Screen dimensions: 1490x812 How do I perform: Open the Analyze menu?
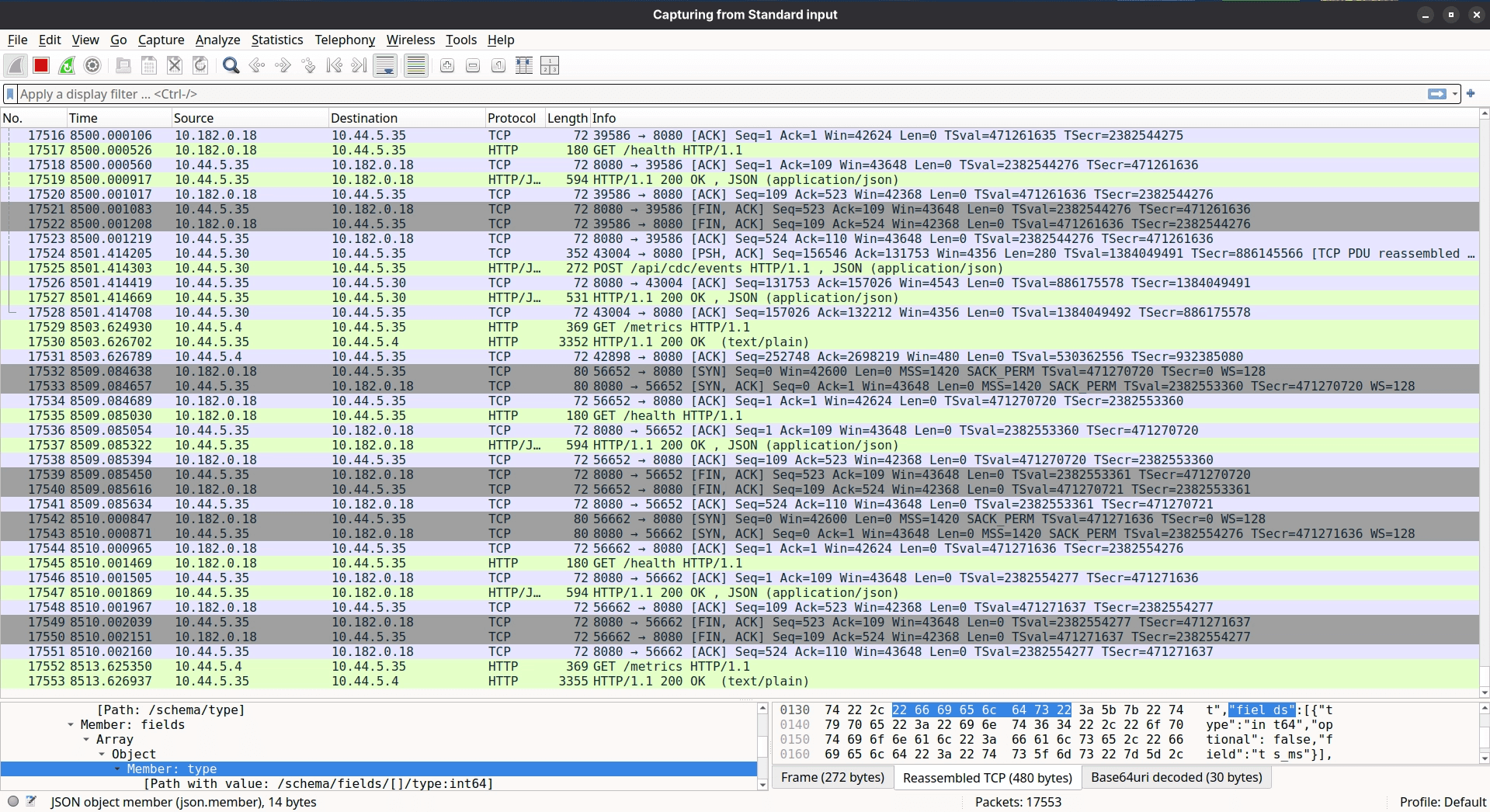[217, 40]
